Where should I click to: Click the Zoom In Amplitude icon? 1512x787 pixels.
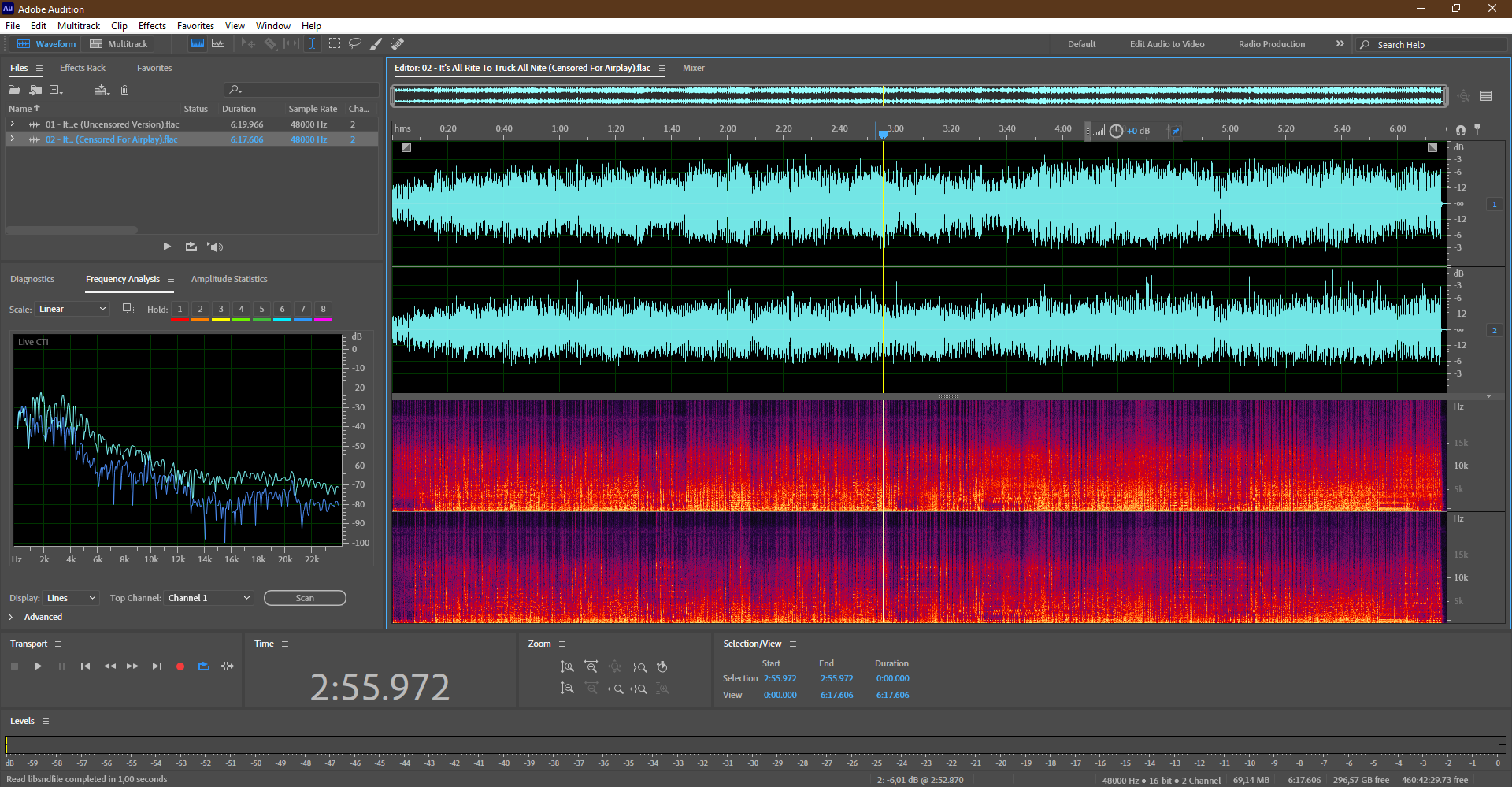pyautogui.click(x=567, y=667)
